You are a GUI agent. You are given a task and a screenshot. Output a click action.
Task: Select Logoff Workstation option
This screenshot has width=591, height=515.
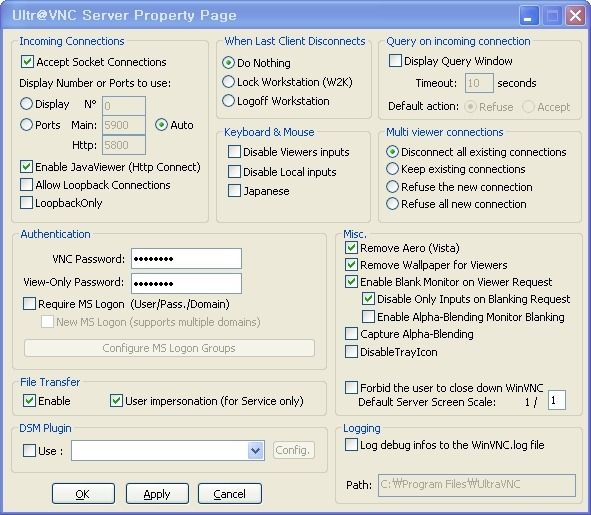pos(228,101)
